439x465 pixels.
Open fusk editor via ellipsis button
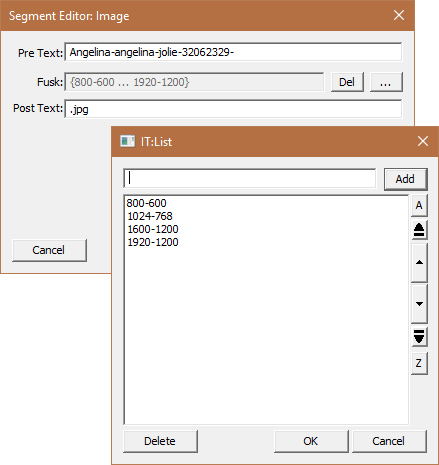(x=386, y=82)
